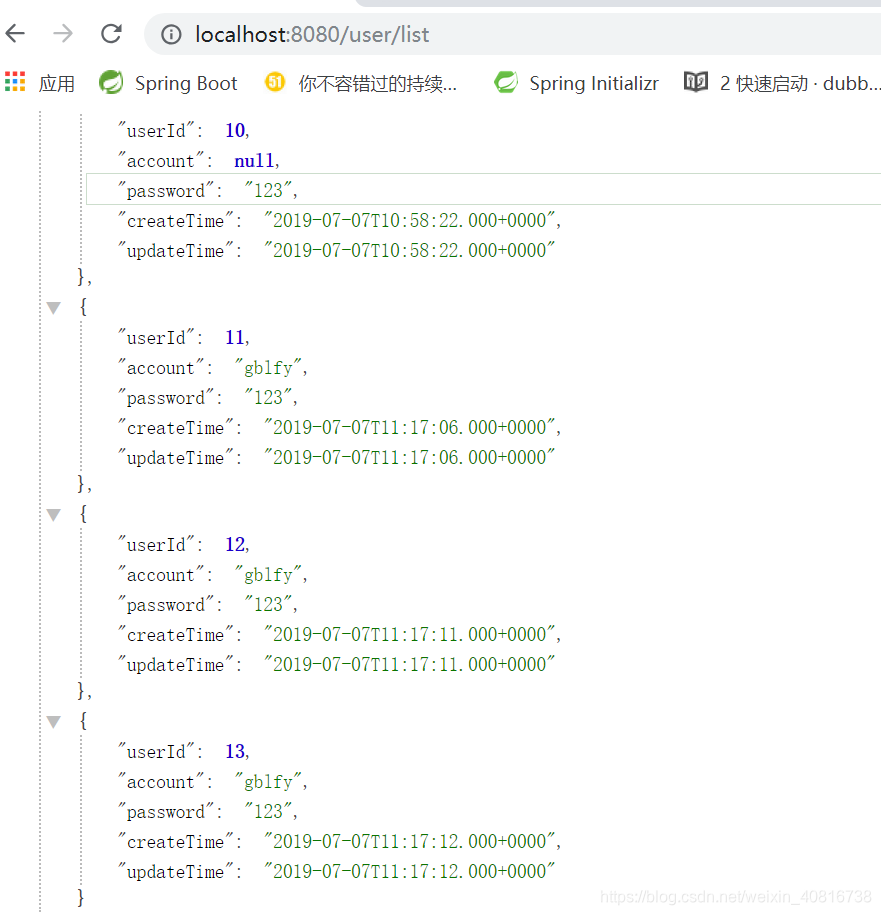Select the userId value 10
This screenshot has width=881, height=915.
235,130
